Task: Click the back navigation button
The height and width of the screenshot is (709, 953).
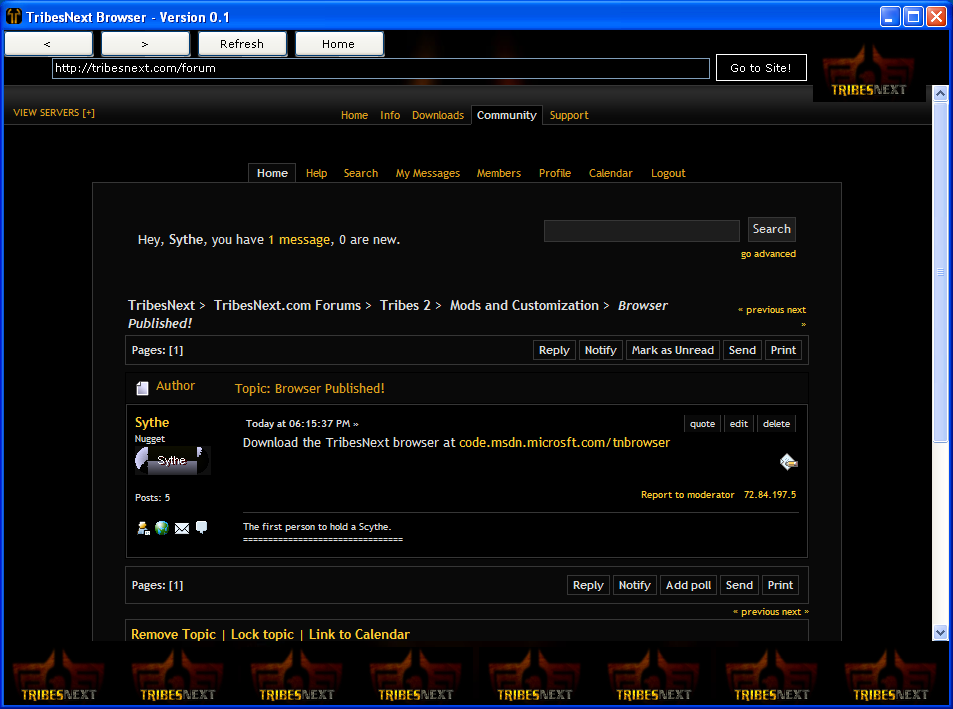Action: point(48,44)
